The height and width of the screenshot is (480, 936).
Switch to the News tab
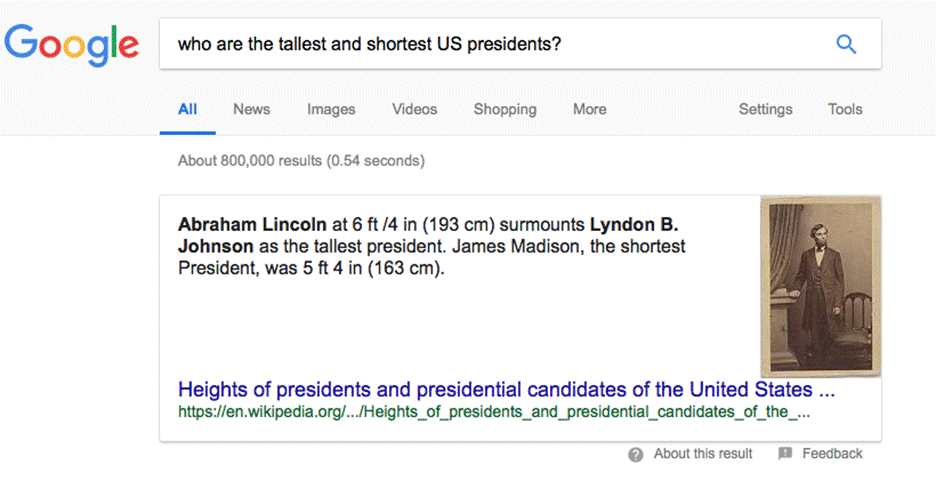[x=251, y=109]
